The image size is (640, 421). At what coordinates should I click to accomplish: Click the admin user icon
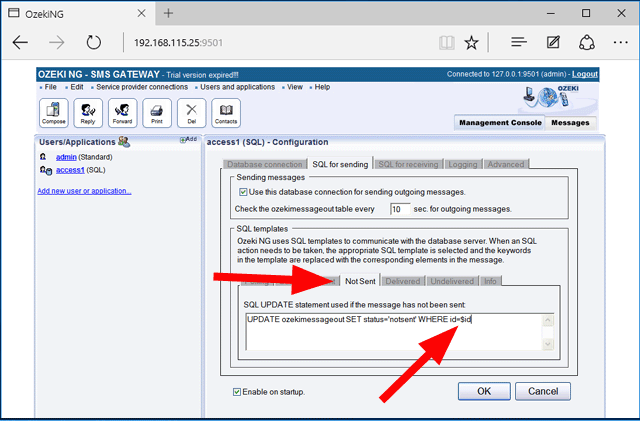pos(43,157)
